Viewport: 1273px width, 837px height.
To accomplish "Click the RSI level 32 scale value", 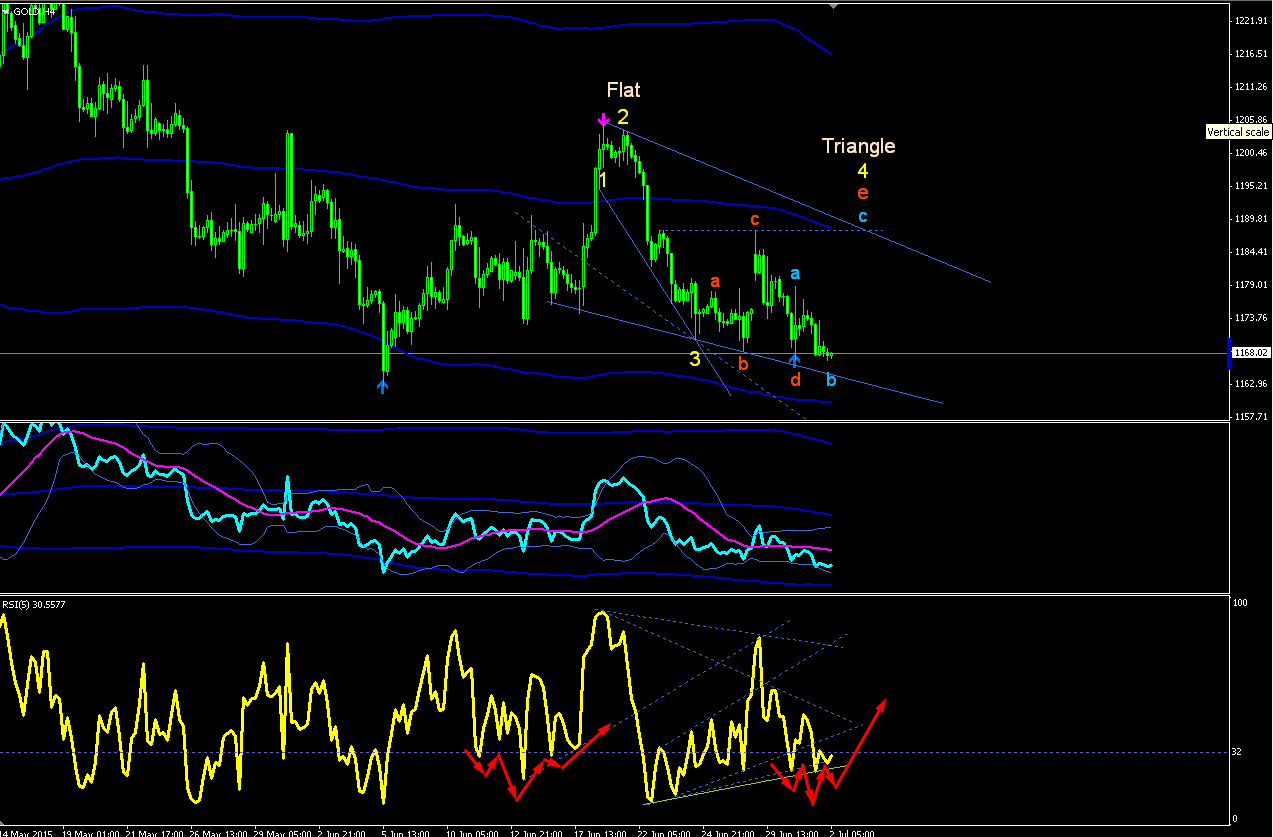I will 1239,752.
